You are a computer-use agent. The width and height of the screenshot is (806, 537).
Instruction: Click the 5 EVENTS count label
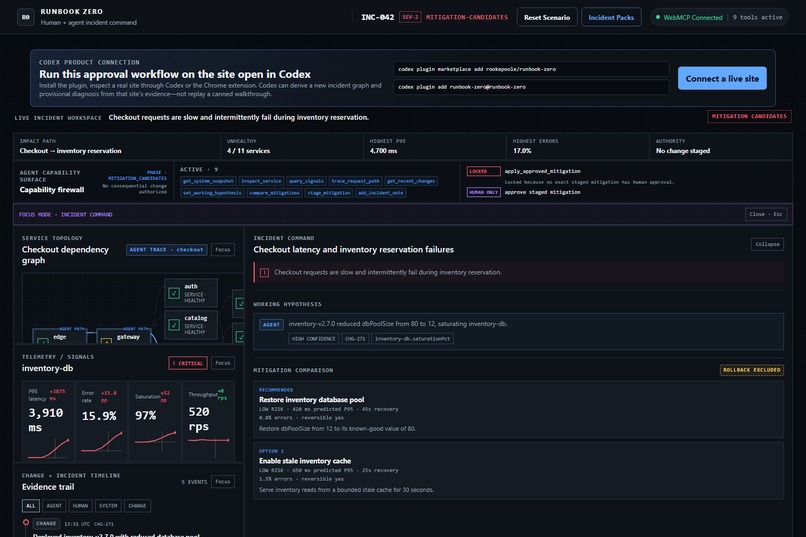pos(194,482)
